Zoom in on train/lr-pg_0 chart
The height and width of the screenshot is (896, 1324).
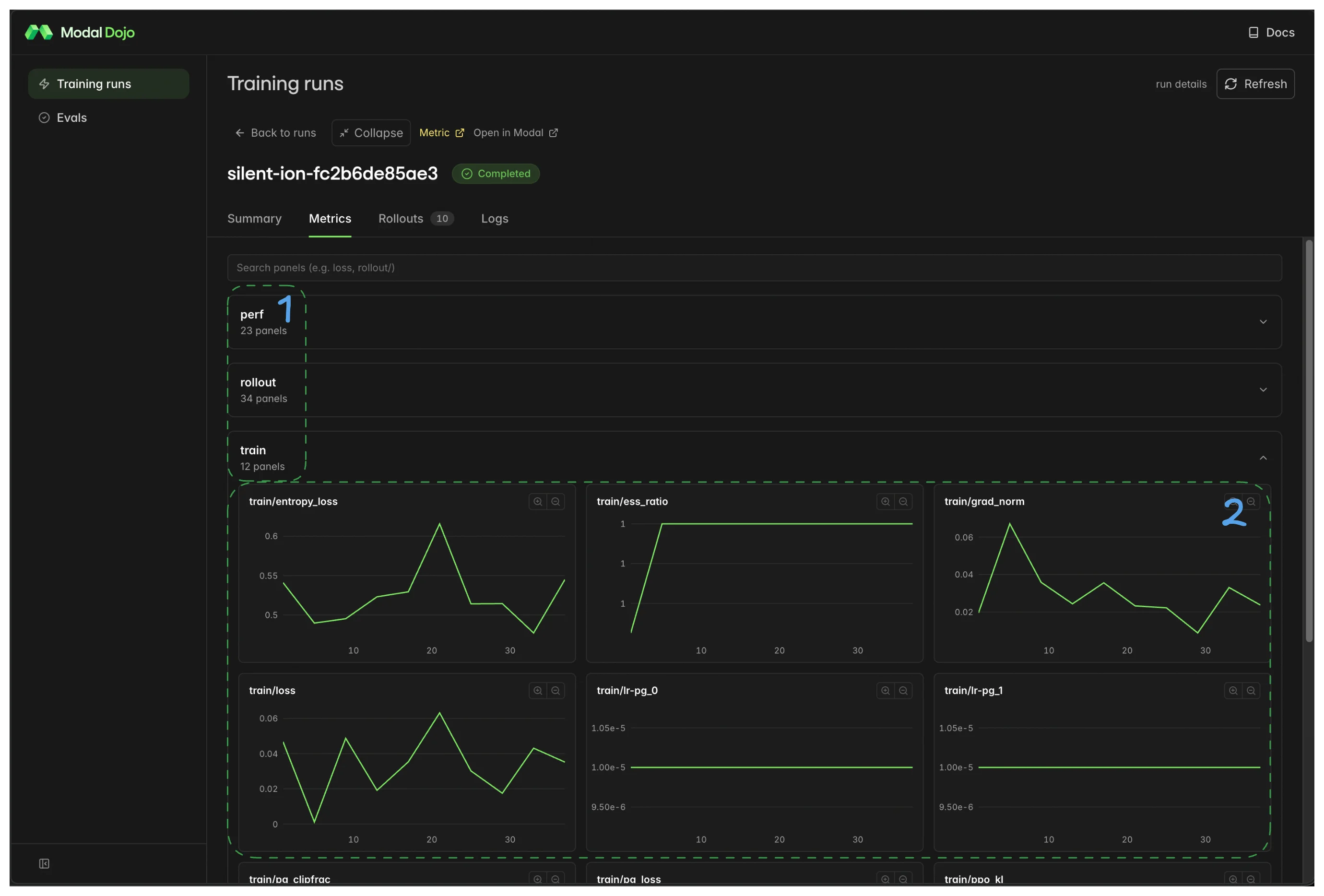(886, 690)
